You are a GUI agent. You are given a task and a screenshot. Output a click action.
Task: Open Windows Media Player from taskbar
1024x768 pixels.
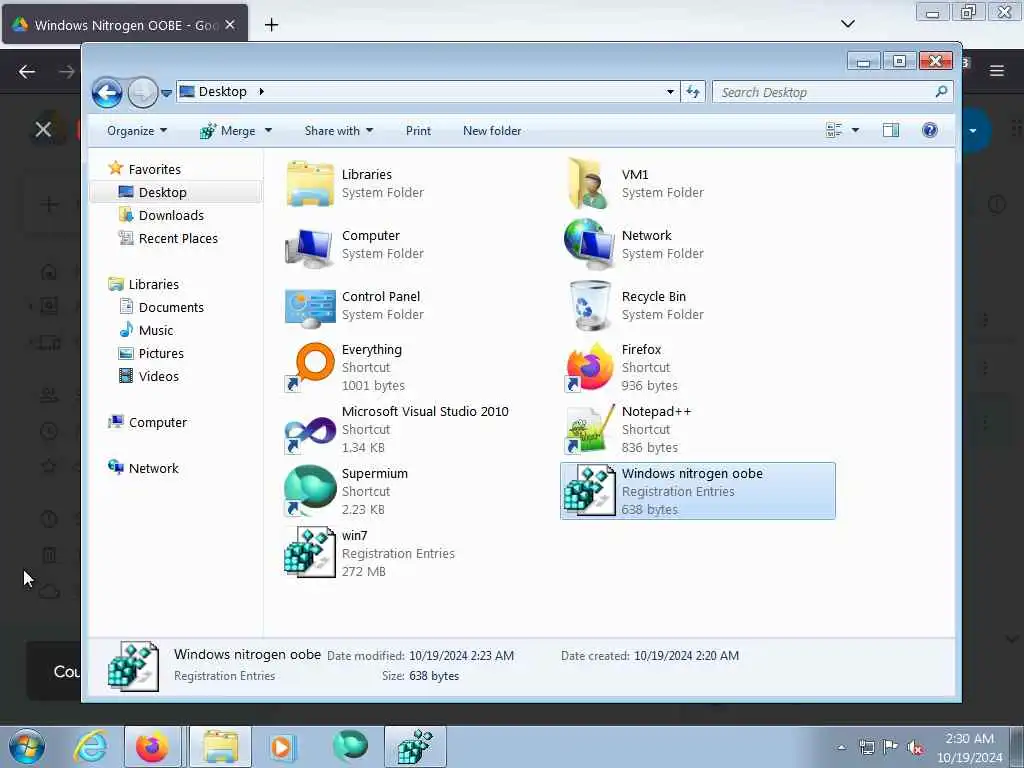coord(282,747)
